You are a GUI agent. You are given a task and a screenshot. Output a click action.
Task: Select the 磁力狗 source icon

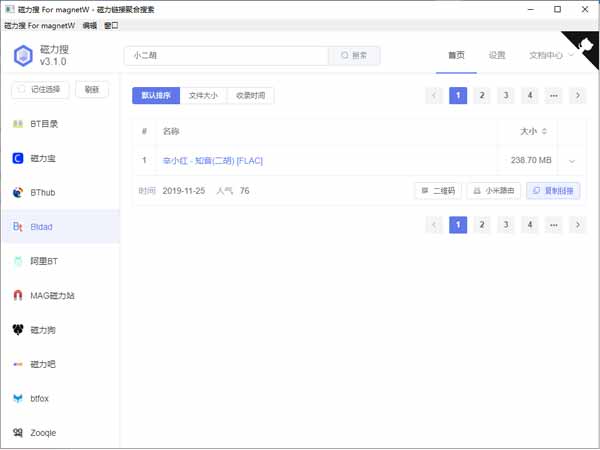tap(18, 330)
